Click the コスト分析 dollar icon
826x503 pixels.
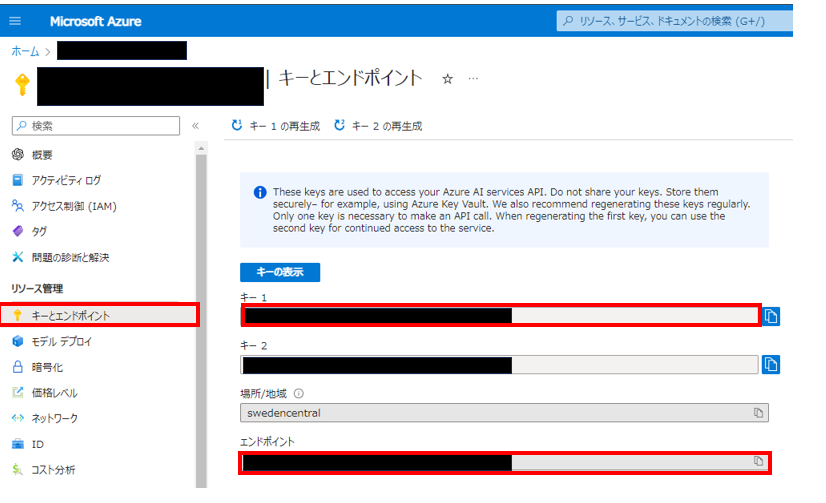17,469
